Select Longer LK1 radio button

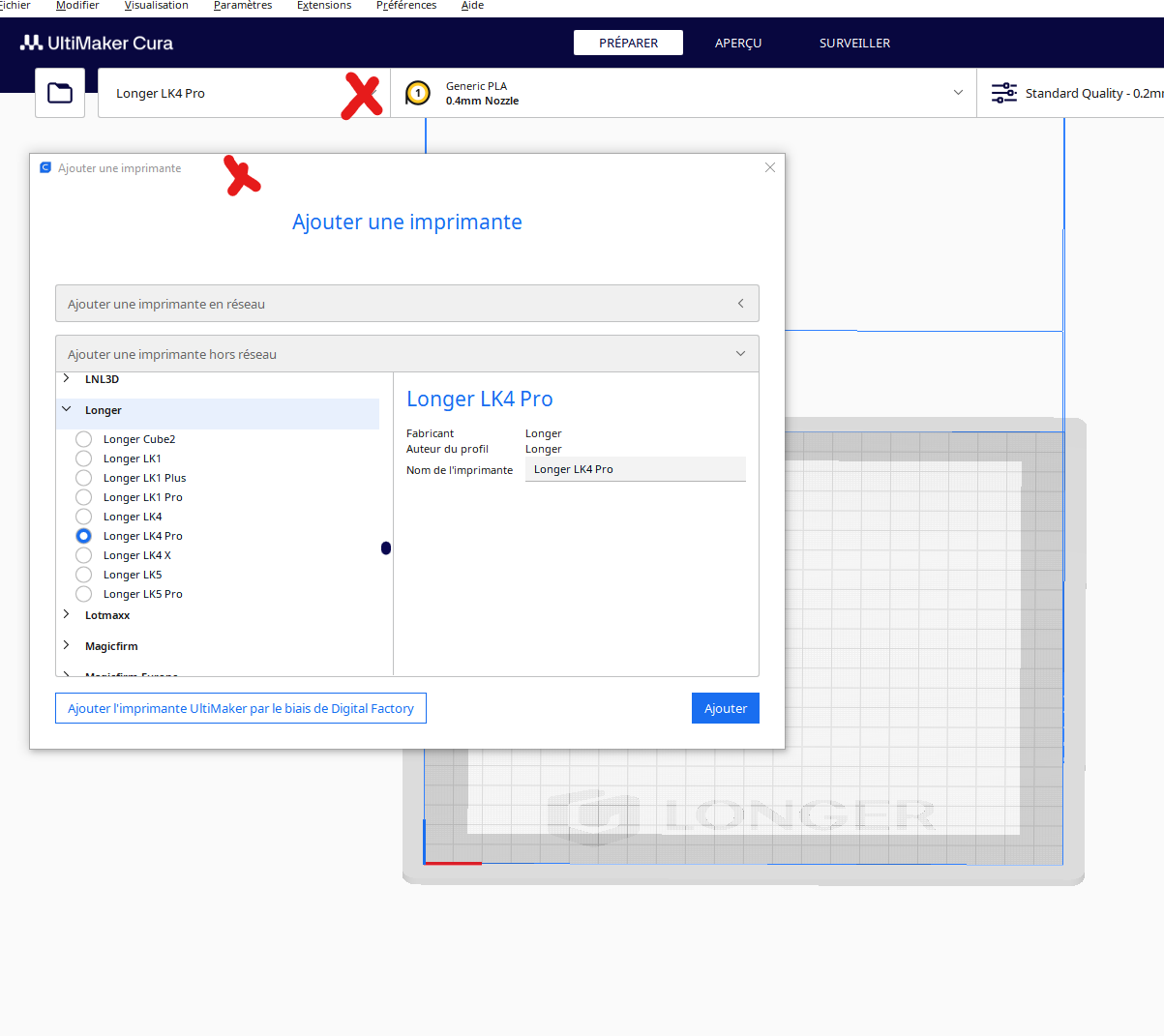(x=84, y=459)
